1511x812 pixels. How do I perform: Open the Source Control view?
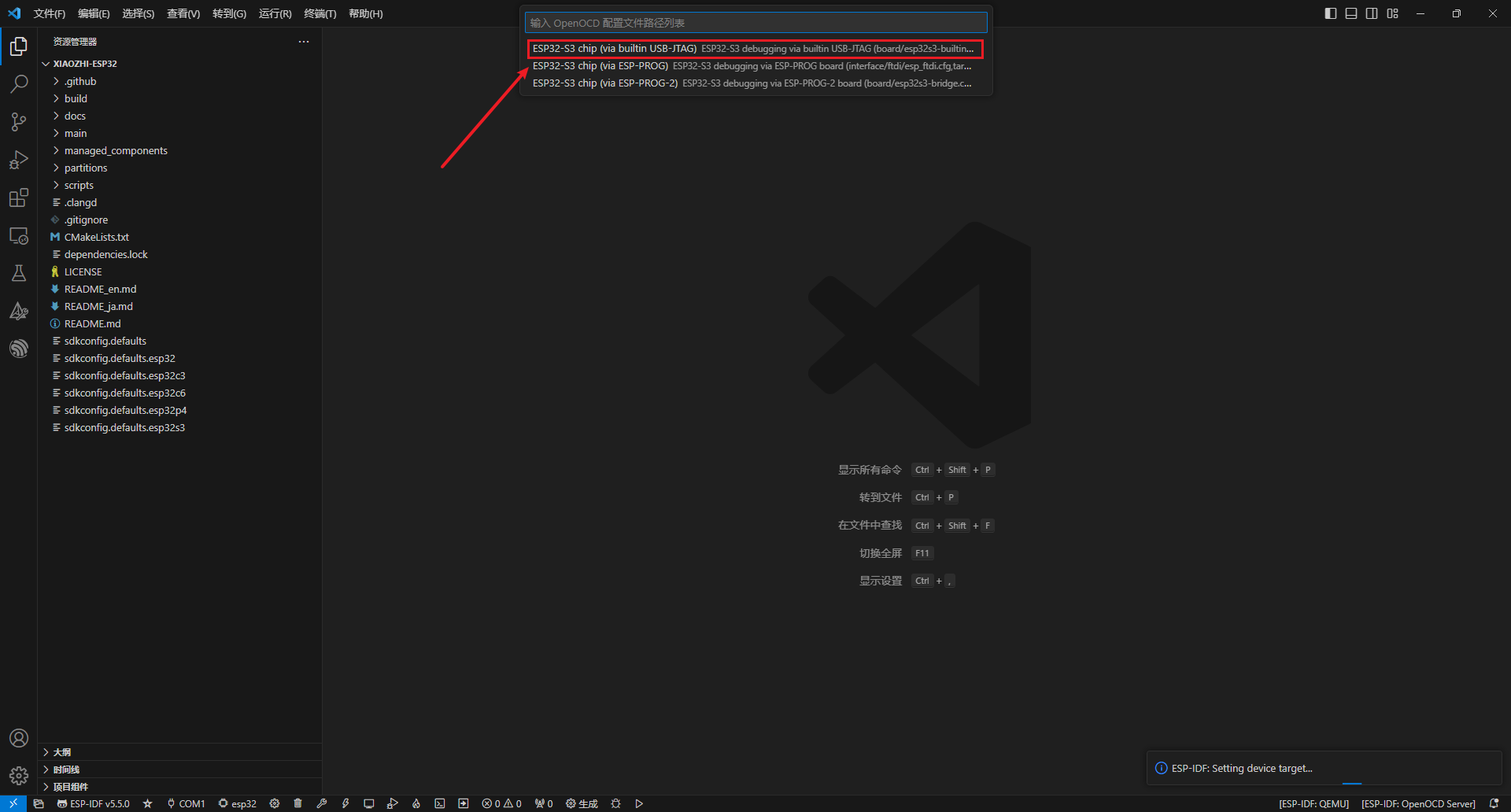(x=19, y=122)
